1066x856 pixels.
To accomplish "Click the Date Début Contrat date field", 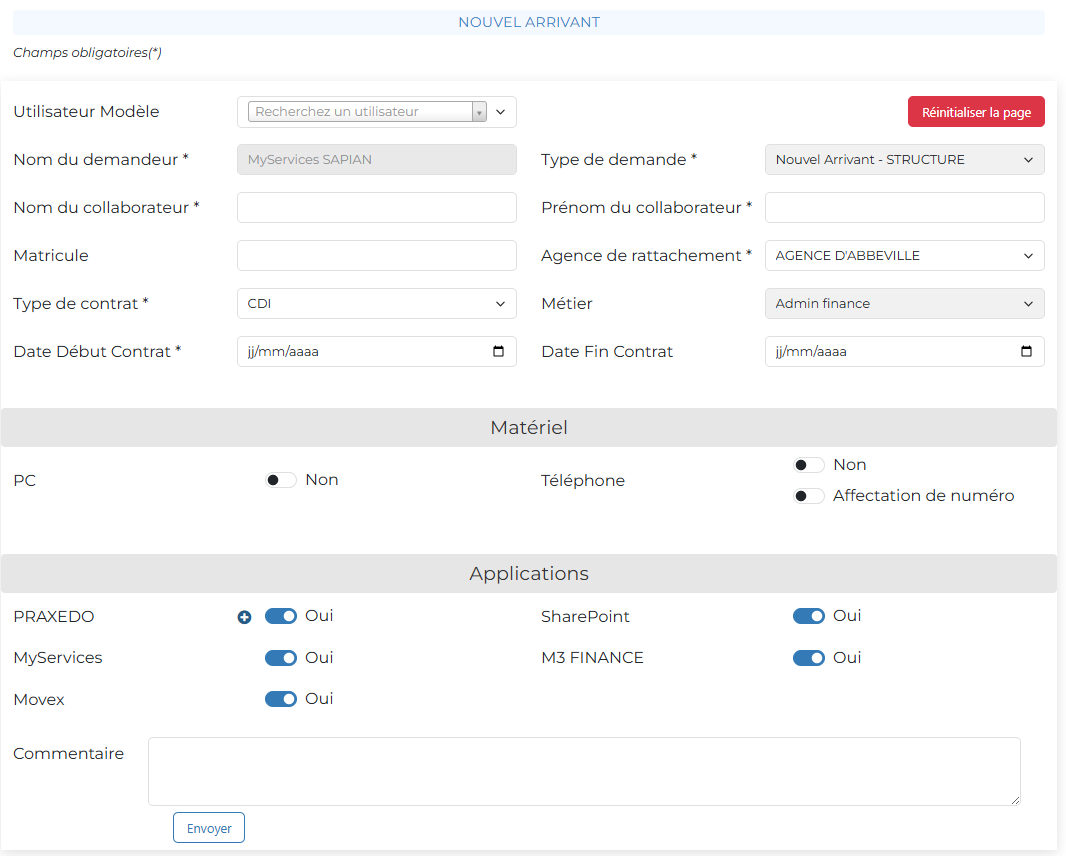I will point(377,352).
